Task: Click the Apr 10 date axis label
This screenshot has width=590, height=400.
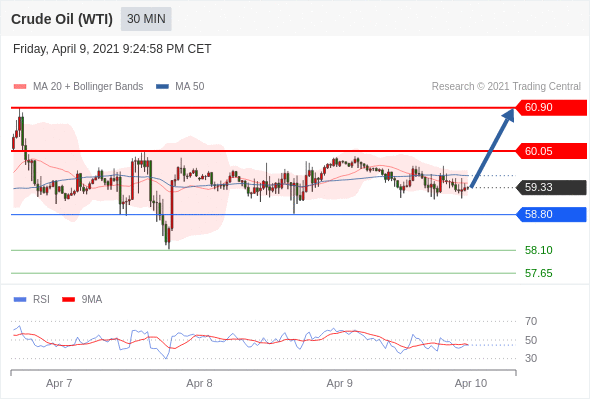Action: tap(471, 383)
